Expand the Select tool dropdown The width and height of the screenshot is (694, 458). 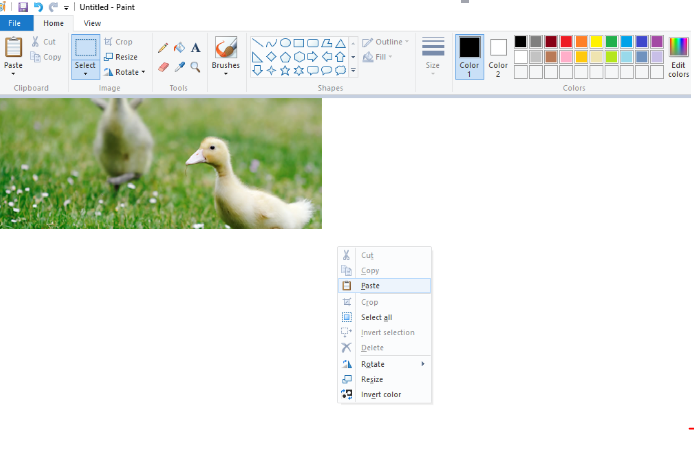pyautogui.click(x=85, y=74)
